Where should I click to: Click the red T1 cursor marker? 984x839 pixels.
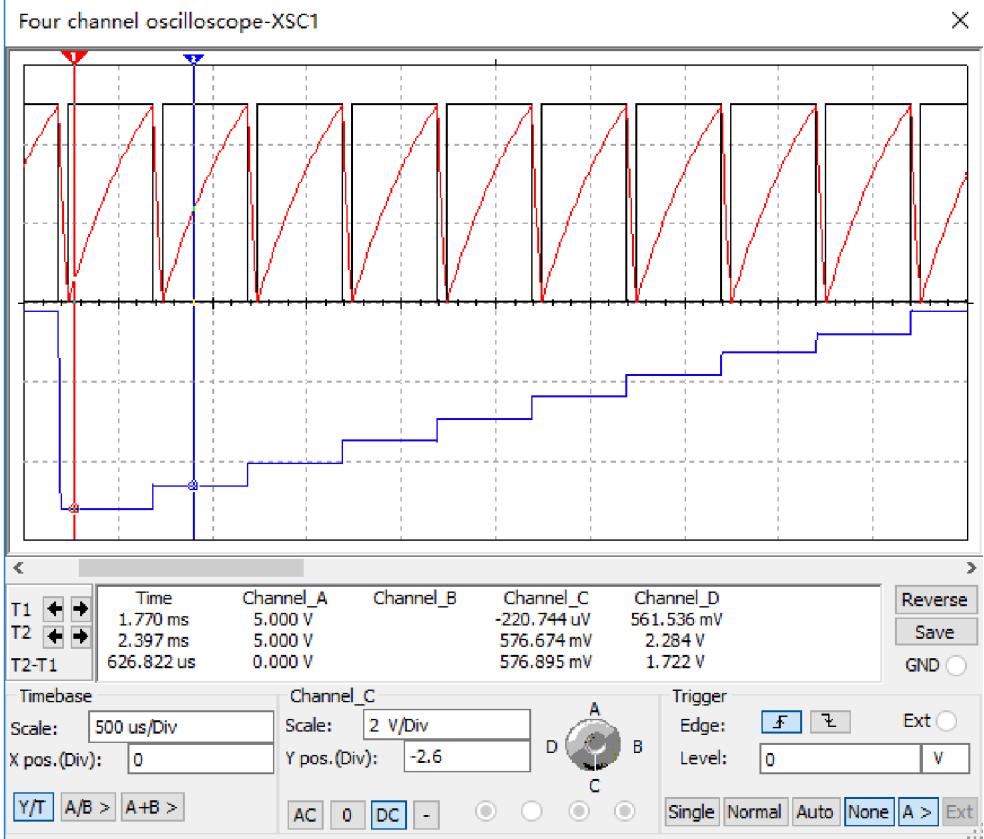(74, 58)
